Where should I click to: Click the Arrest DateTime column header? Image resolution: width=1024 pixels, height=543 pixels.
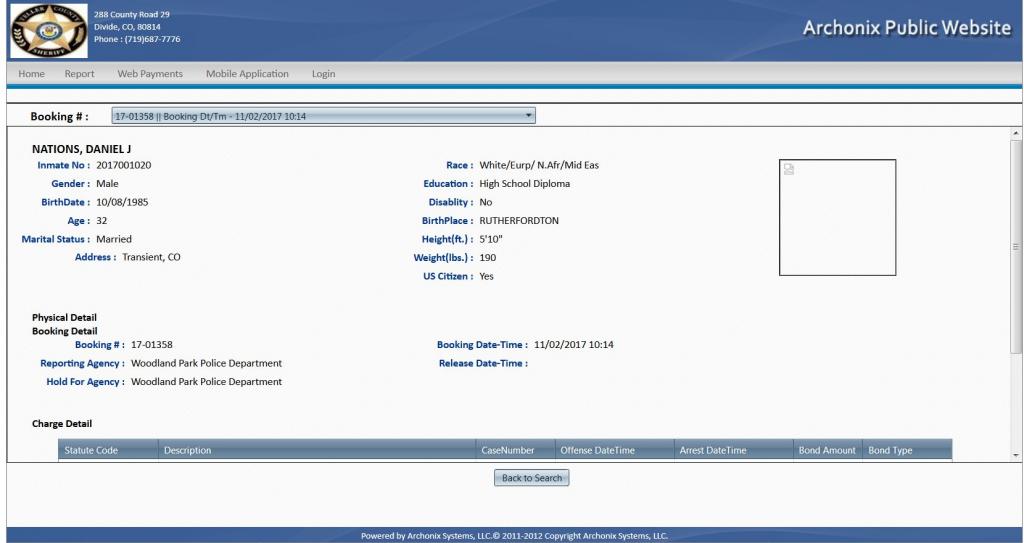713,451
